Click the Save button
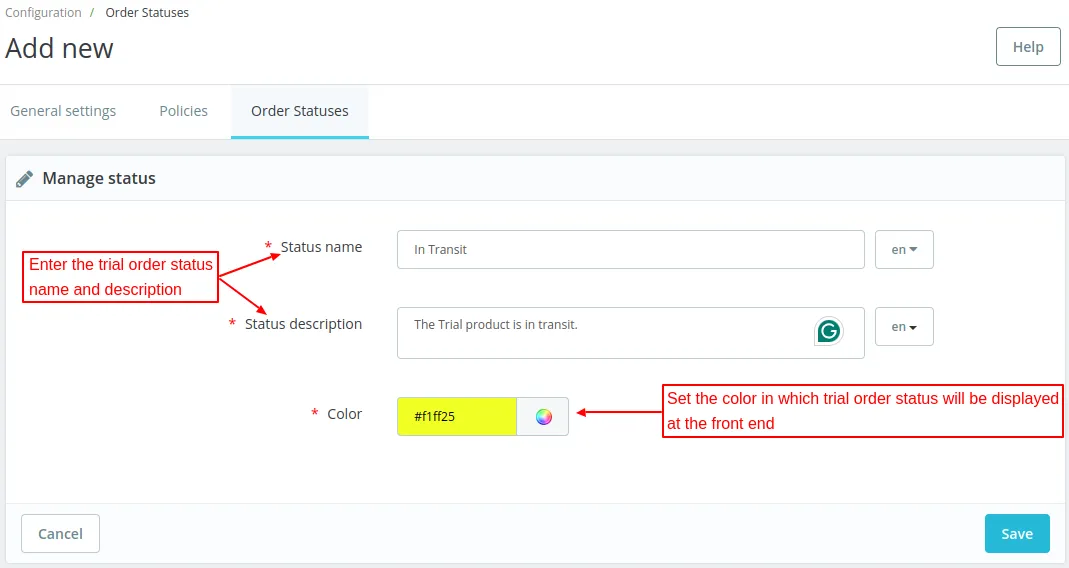Screen dimensions: 1069x568 [1016, 534]
